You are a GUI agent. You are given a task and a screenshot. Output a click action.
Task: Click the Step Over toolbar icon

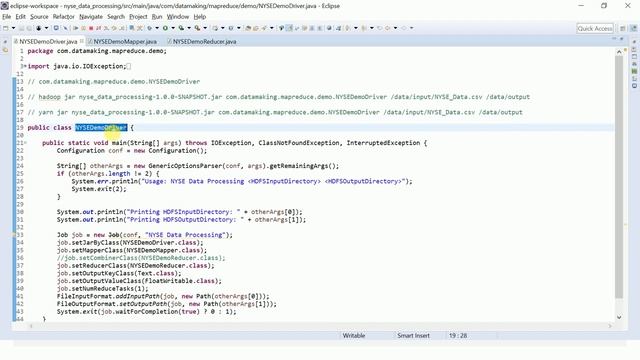(114, 28)
